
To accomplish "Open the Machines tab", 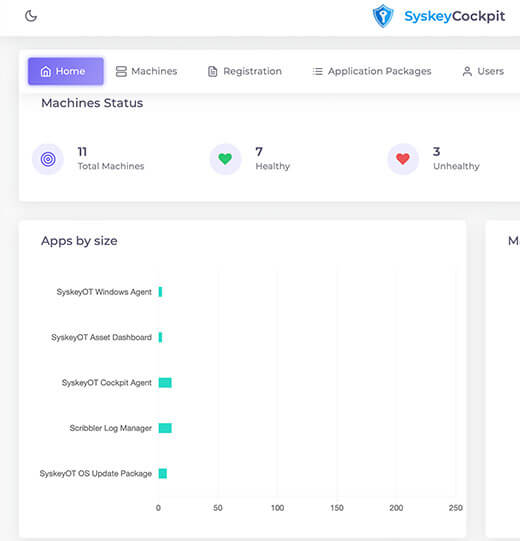I will coord(146,71).
